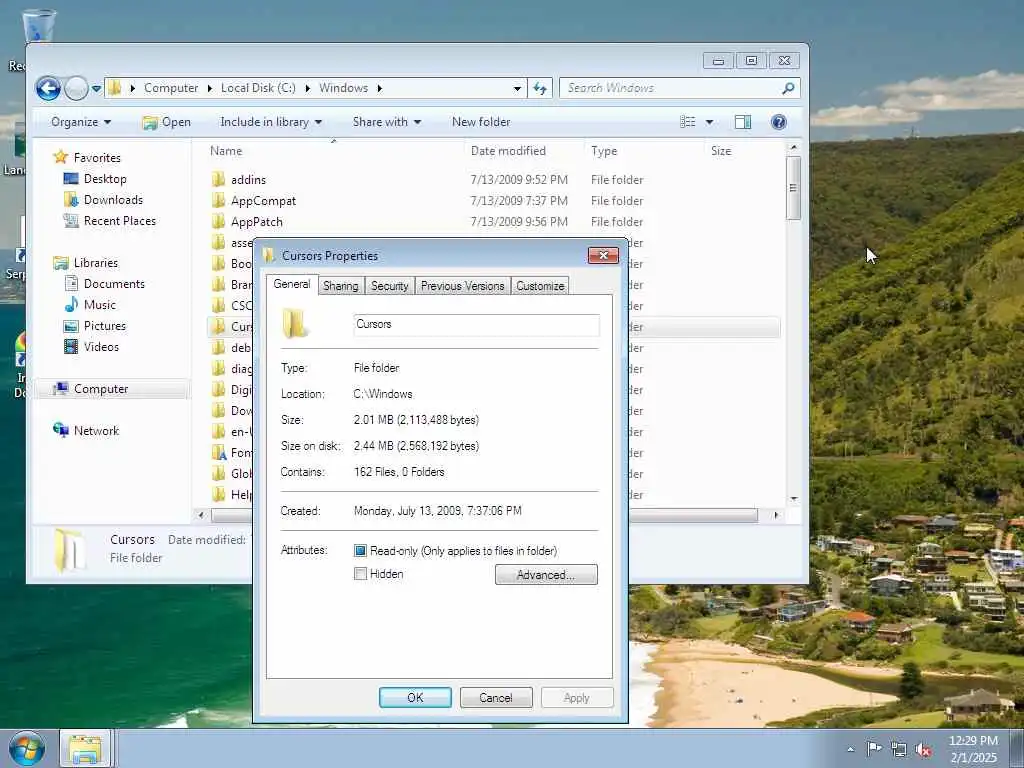Click the Forward navigation arrow in Explorer
Image resolution: width=1024 pixels, height=768 pixels.
coord(76,88)
